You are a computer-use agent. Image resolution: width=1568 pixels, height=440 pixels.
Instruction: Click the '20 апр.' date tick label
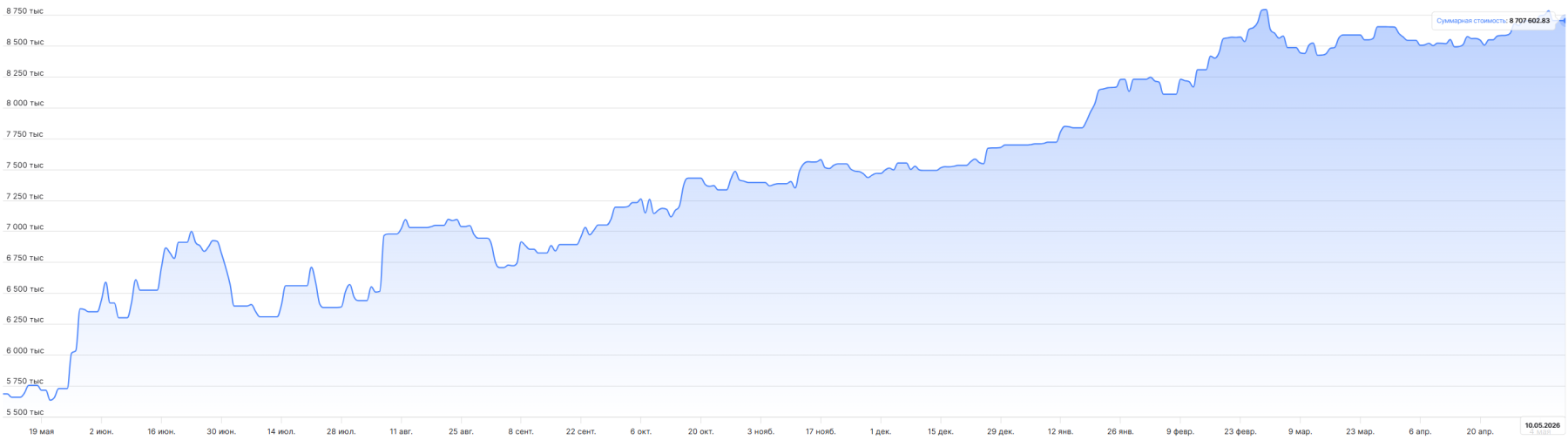(x=1479, y=431)
